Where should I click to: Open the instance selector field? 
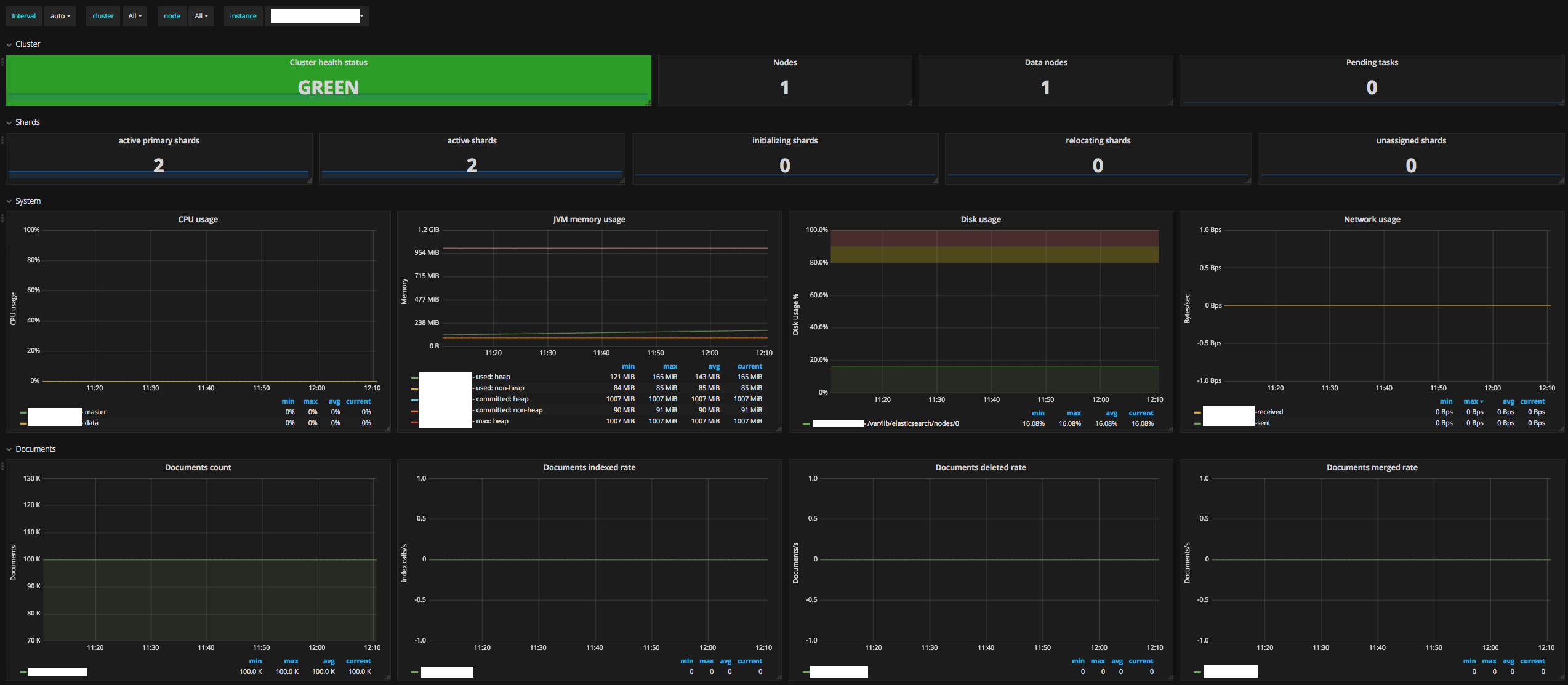pyautogui.click(x=316, y=16)
